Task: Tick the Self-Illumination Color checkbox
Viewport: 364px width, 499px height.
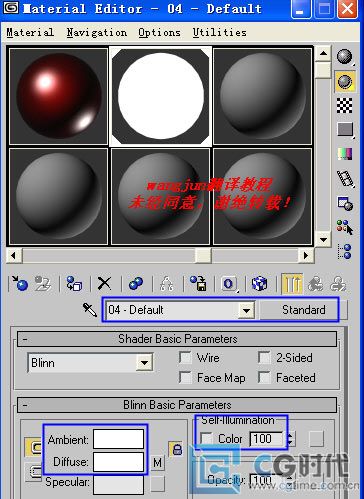Action: (207, 439)
